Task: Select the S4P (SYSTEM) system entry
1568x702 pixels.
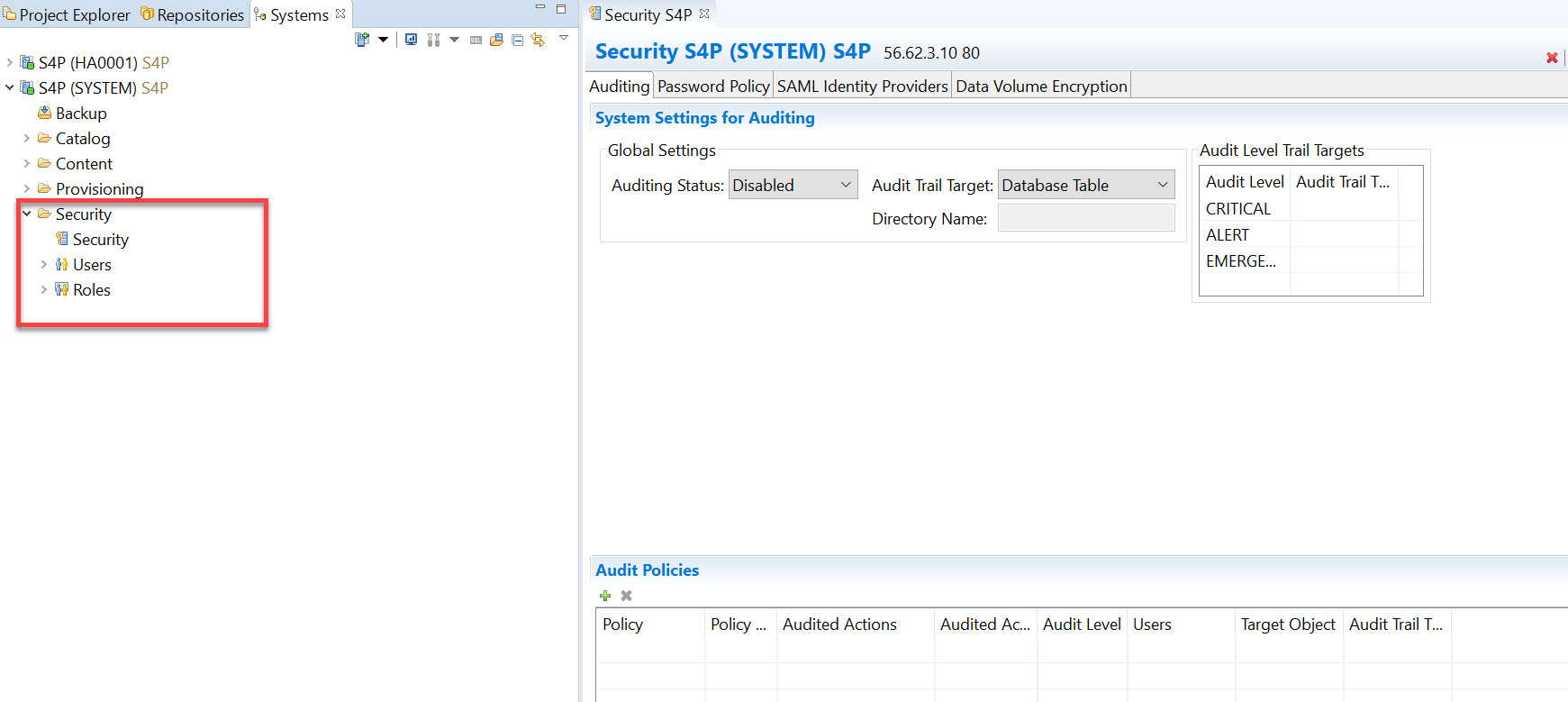Action: 95,87
